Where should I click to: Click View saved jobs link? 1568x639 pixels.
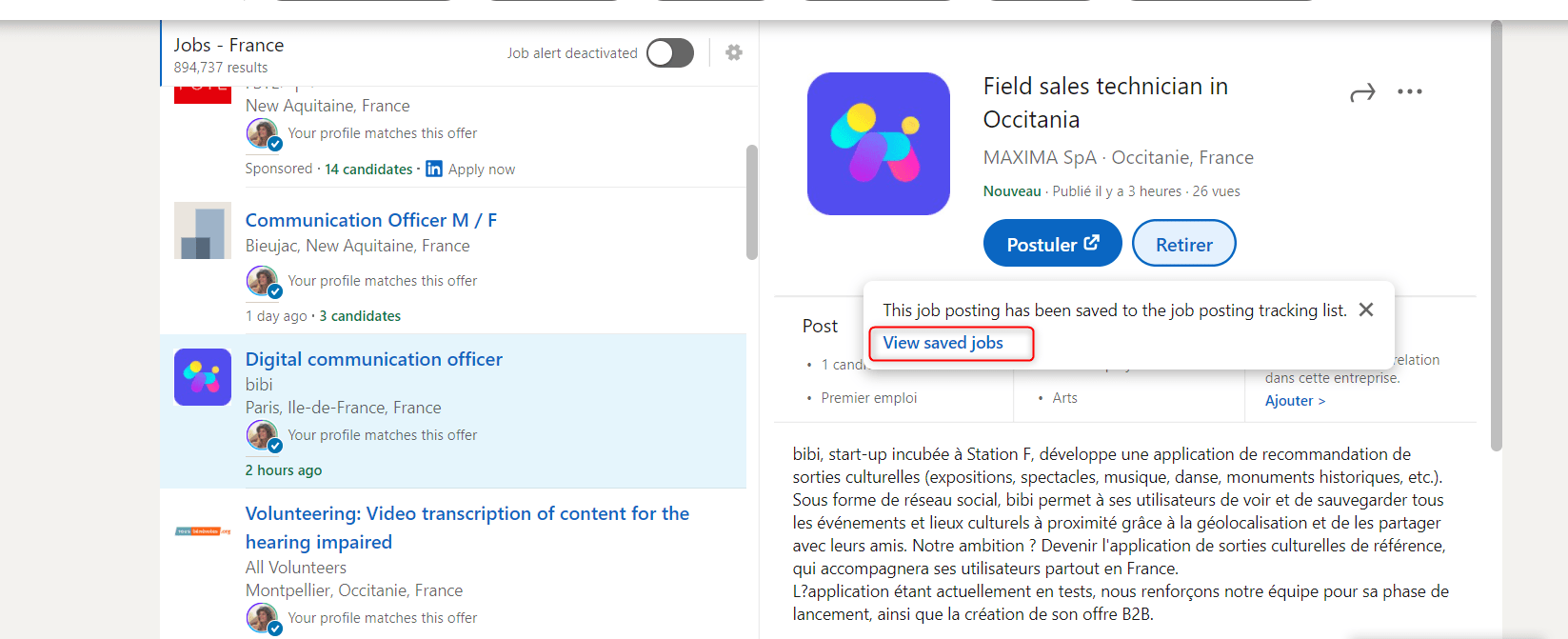click(943, 343)
